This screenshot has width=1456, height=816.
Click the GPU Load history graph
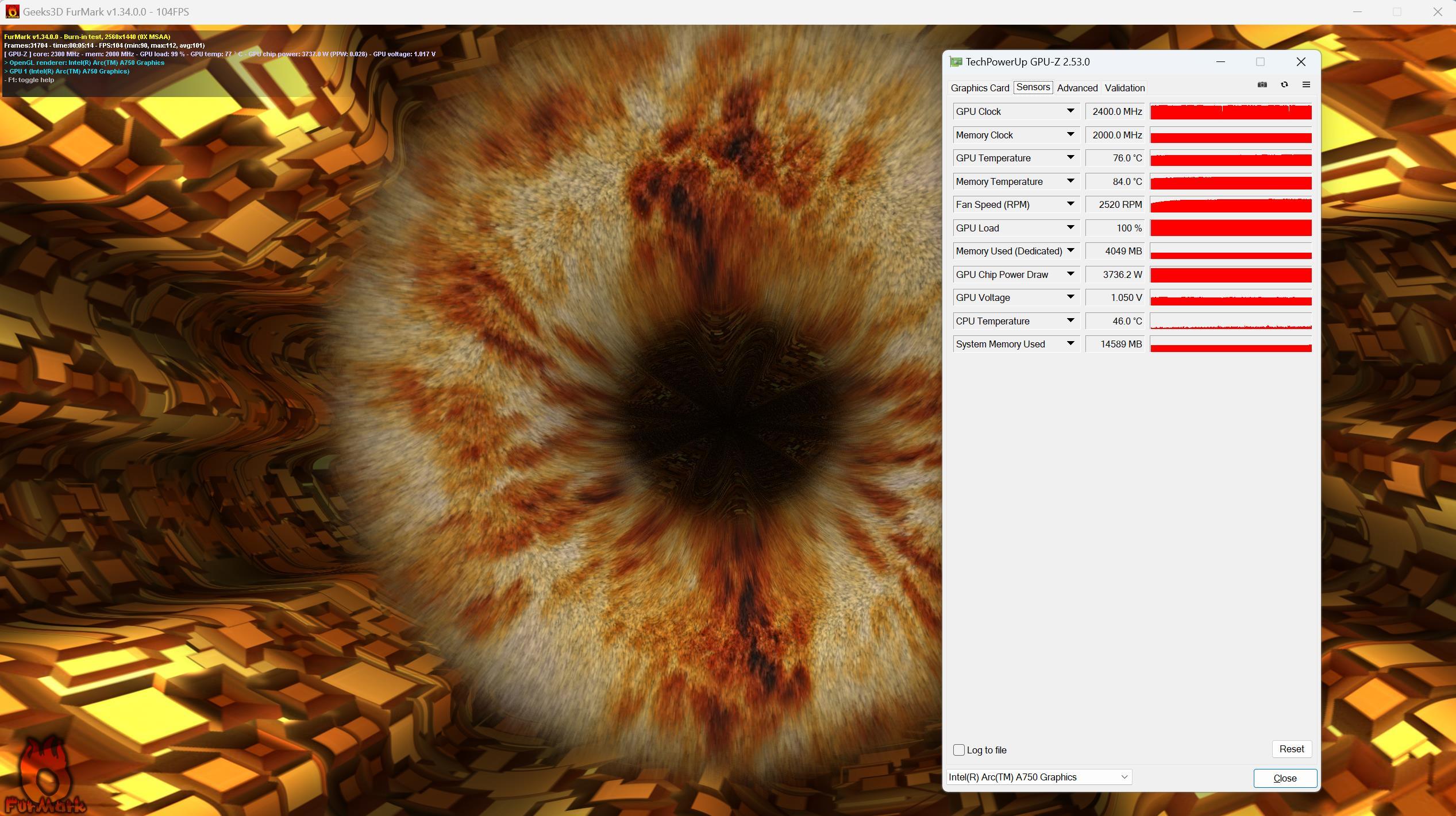point(1230,228)
